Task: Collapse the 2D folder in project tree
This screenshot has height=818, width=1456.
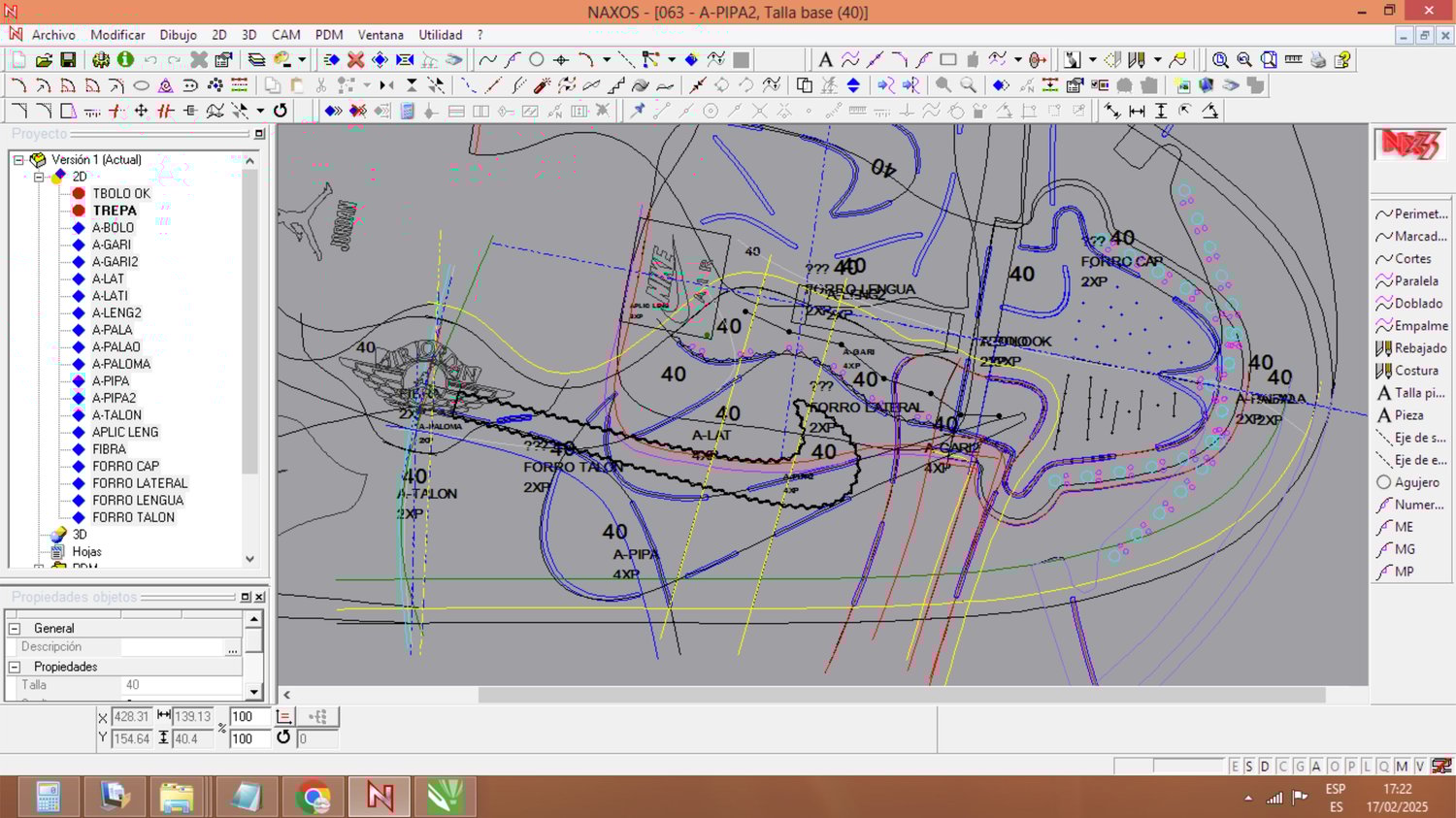Action: 39,177
